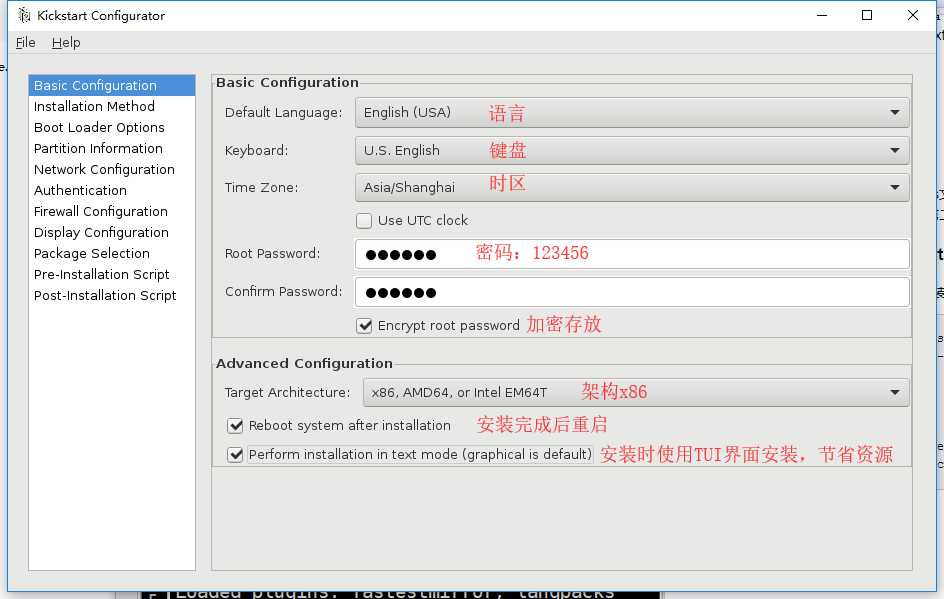Expand the Target Architecture dropdown
This screenshot has width=944, height=599.
[636, 393]
